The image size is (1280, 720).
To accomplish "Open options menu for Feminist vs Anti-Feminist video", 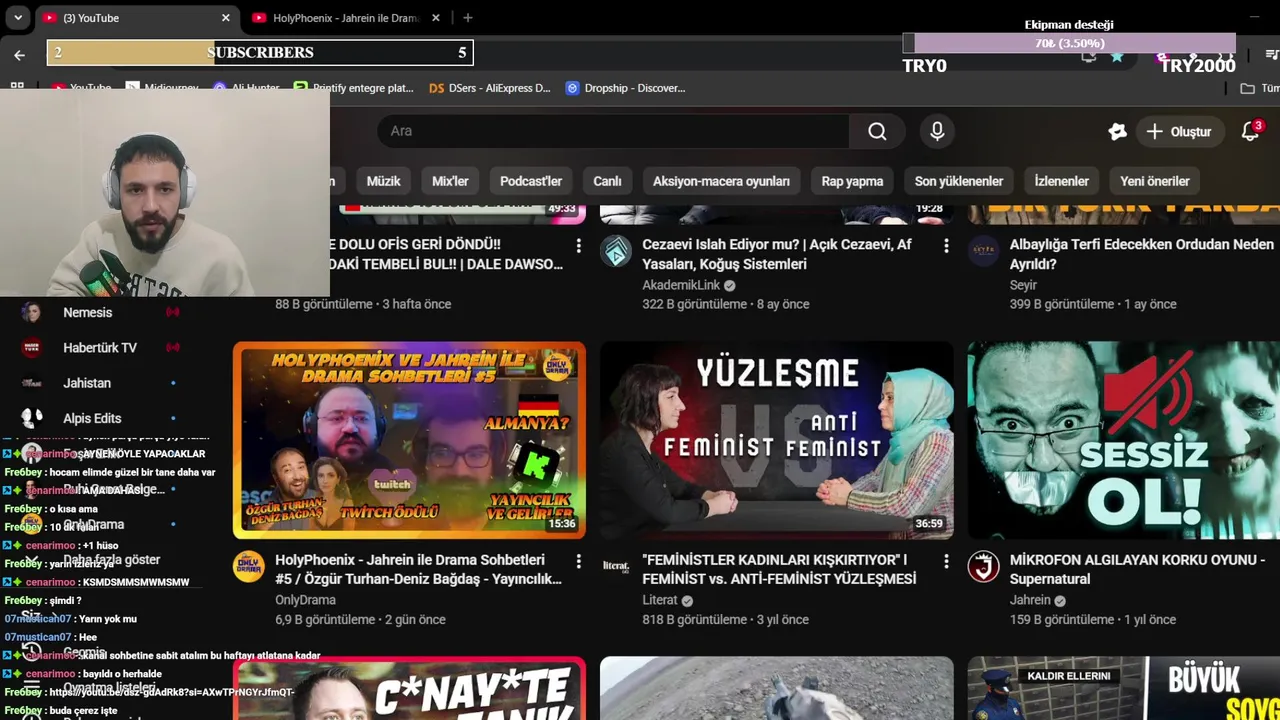I will pos(946,562).
